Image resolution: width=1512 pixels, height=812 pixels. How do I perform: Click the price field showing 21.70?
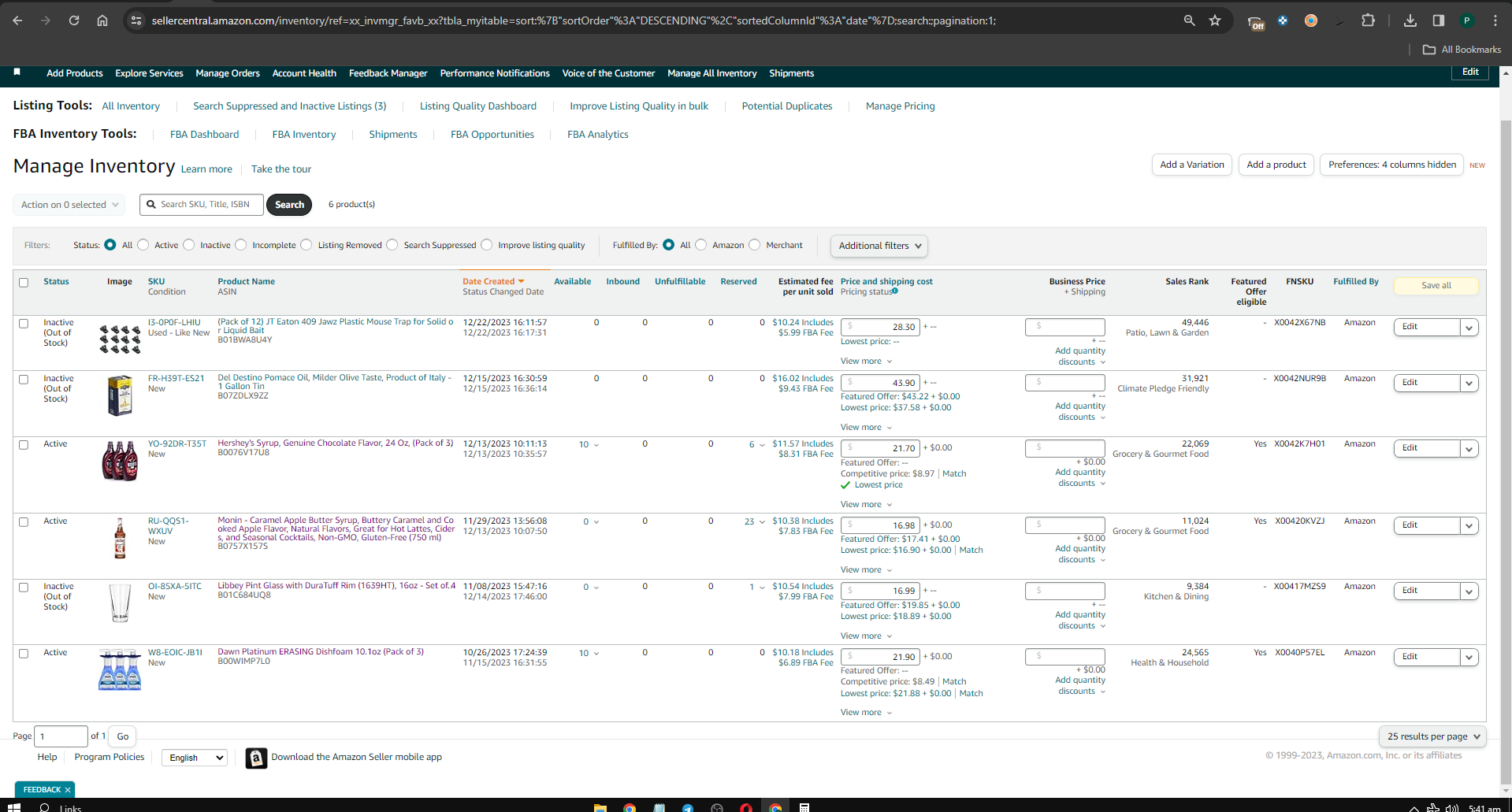click(881, 448)
